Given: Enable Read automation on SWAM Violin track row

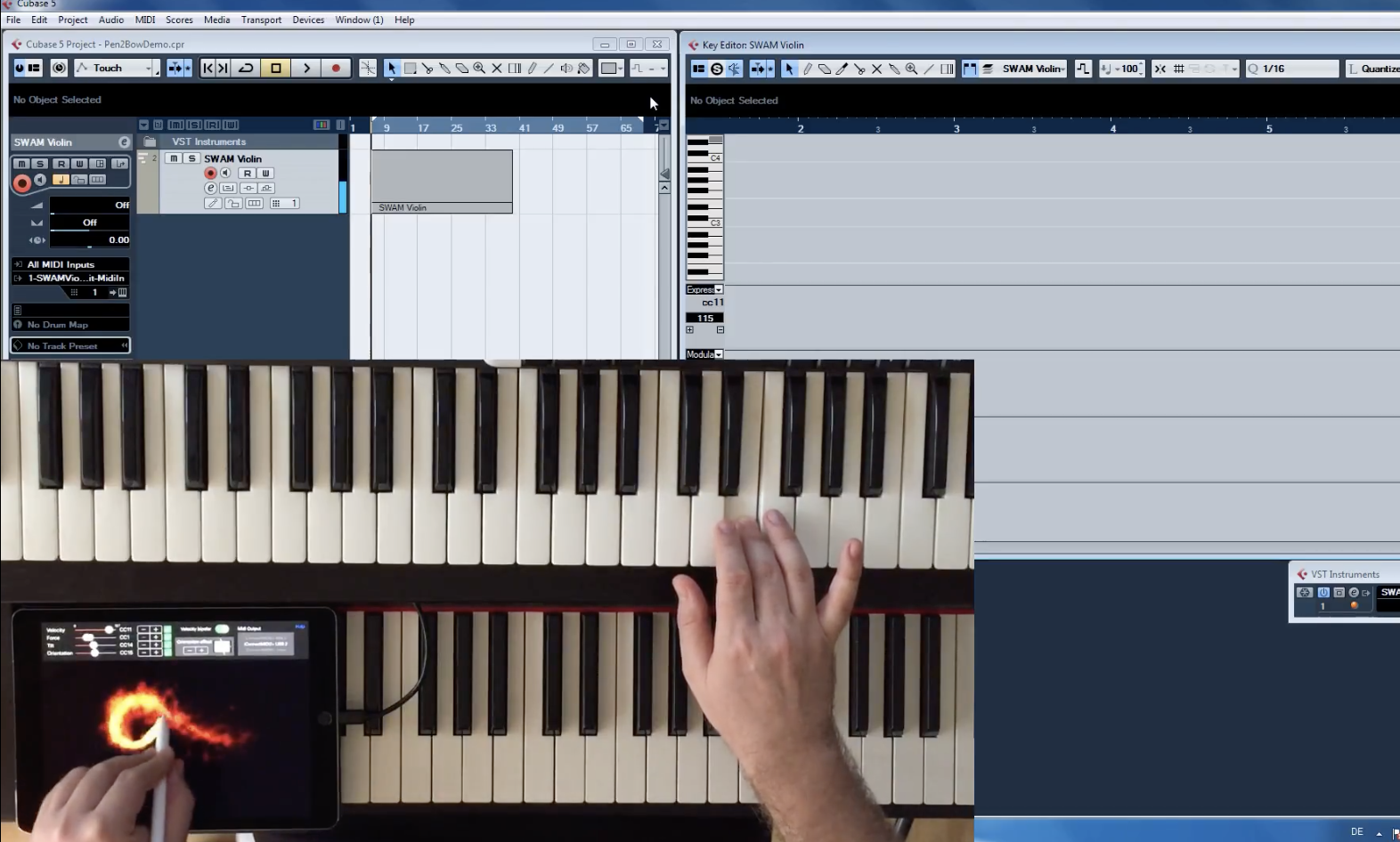Looking at the screenshot, I should [247, 174].
